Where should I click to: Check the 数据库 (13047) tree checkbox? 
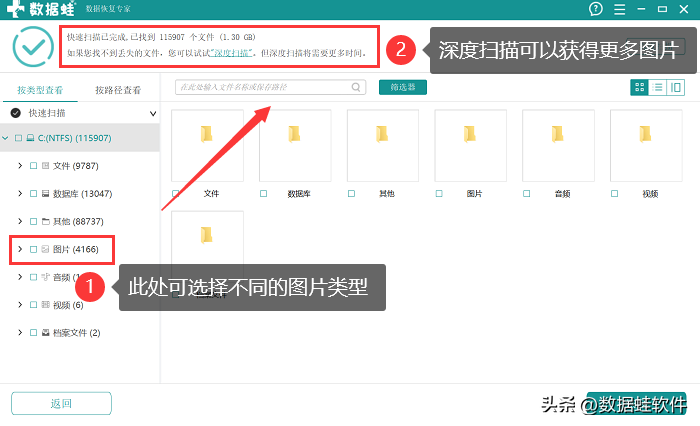coord(33,193)
